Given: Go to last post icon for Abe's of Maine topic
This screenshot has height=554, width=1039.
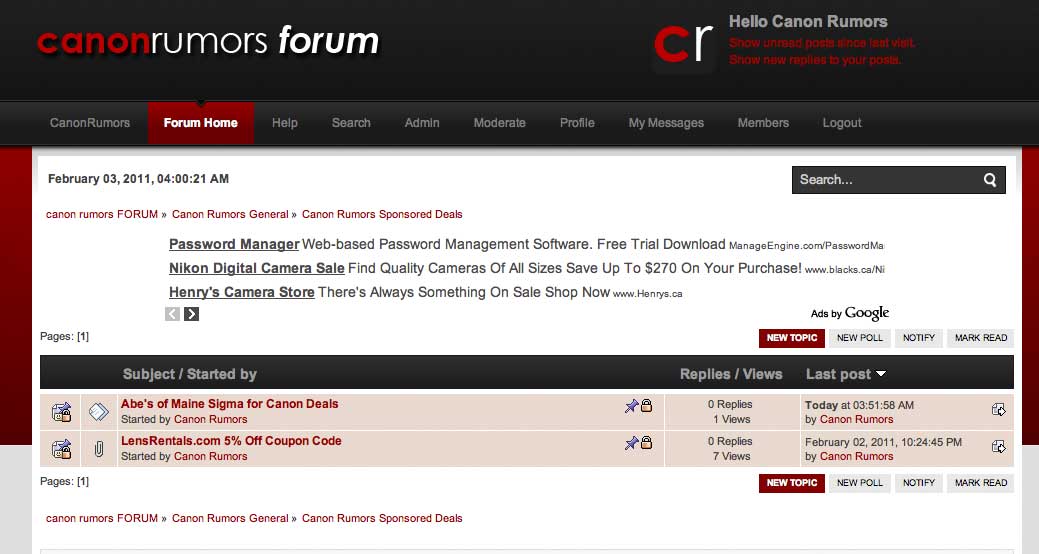Looking at the screenshot, I should pyautogui.click(x=999, y=410).
